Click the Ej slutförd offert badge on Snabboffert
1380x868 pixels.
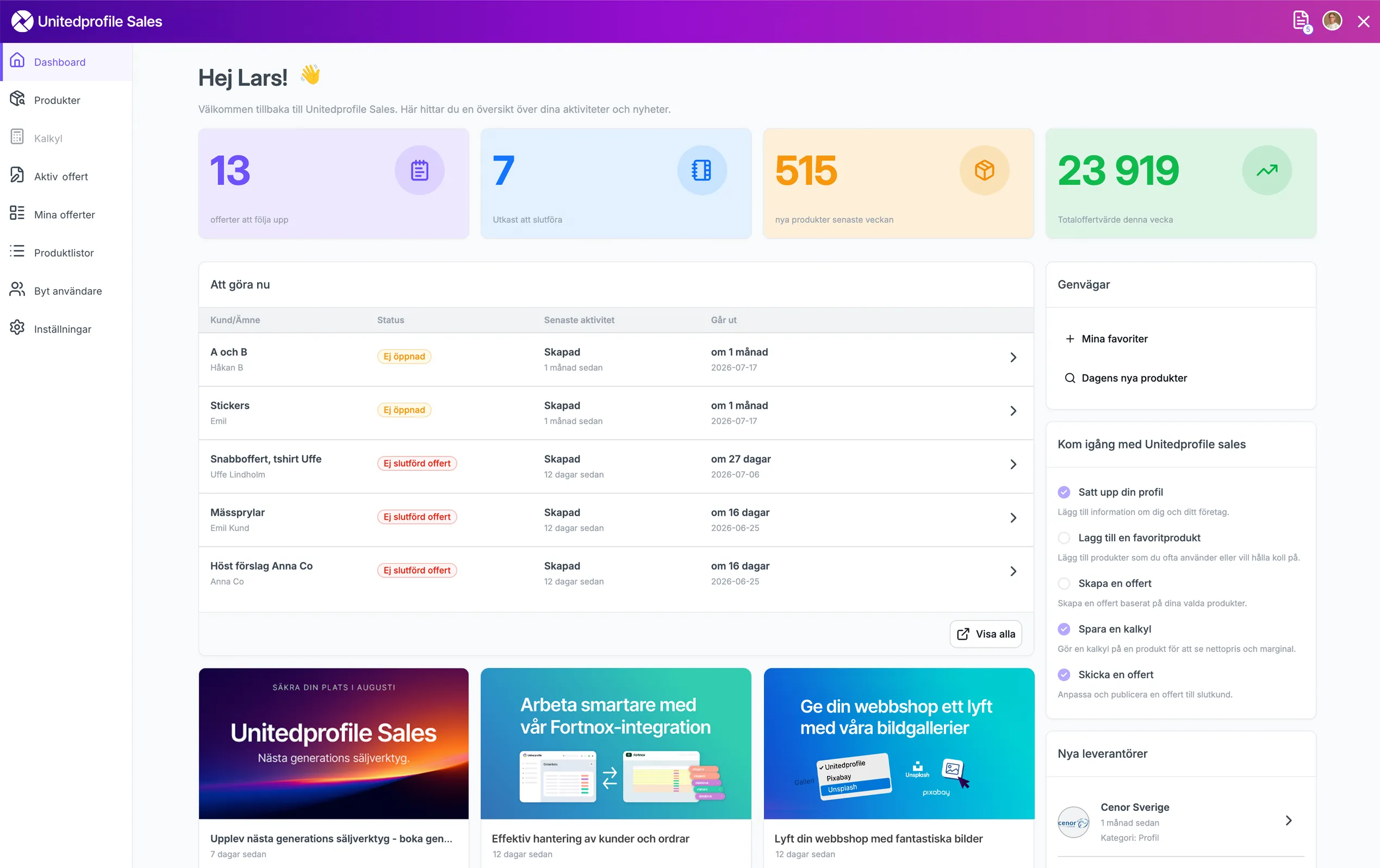click(x=417, y=464)
